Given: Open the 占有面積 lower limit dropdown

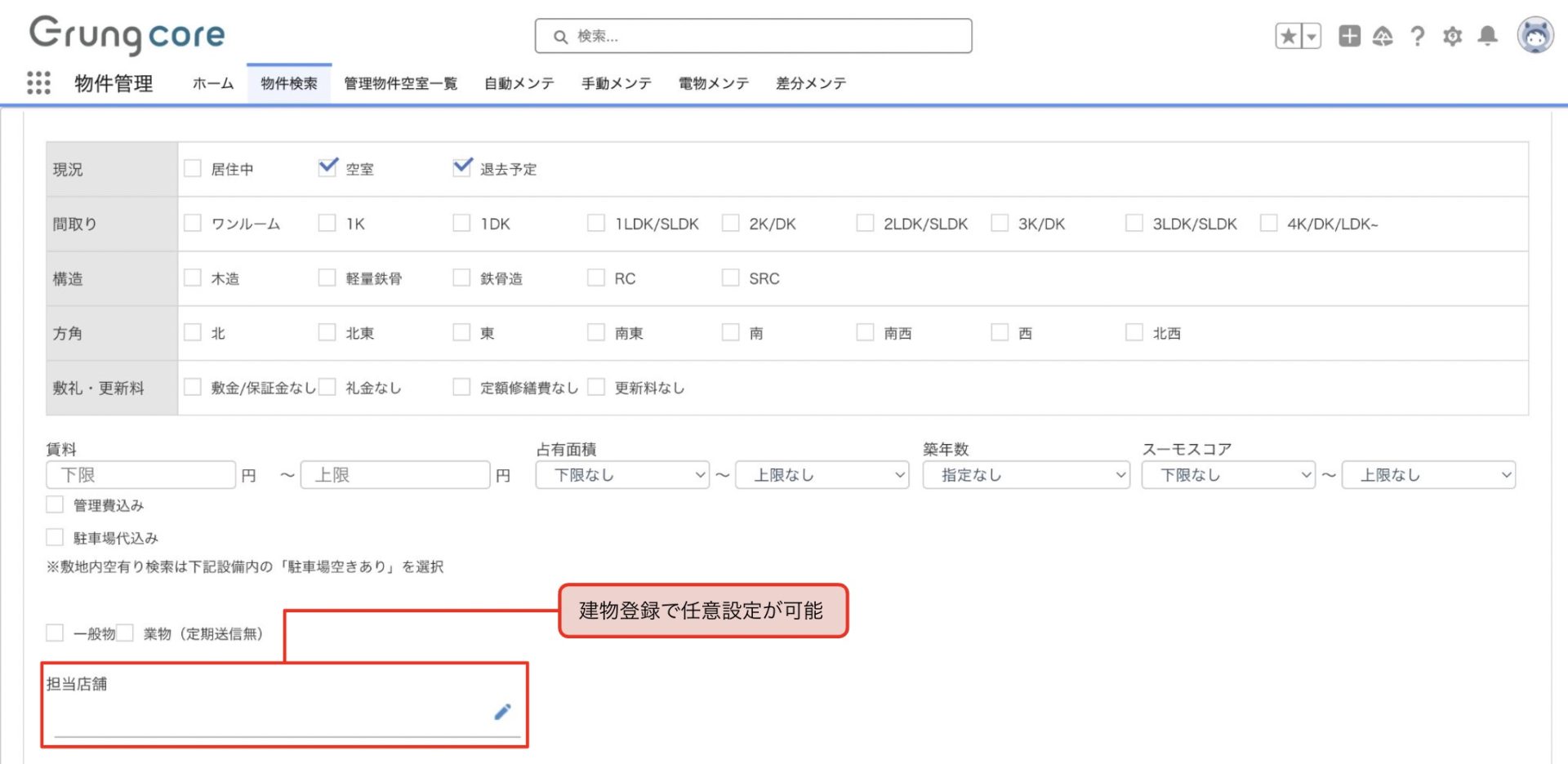Looking at the screenshot, I should [621, 475].
